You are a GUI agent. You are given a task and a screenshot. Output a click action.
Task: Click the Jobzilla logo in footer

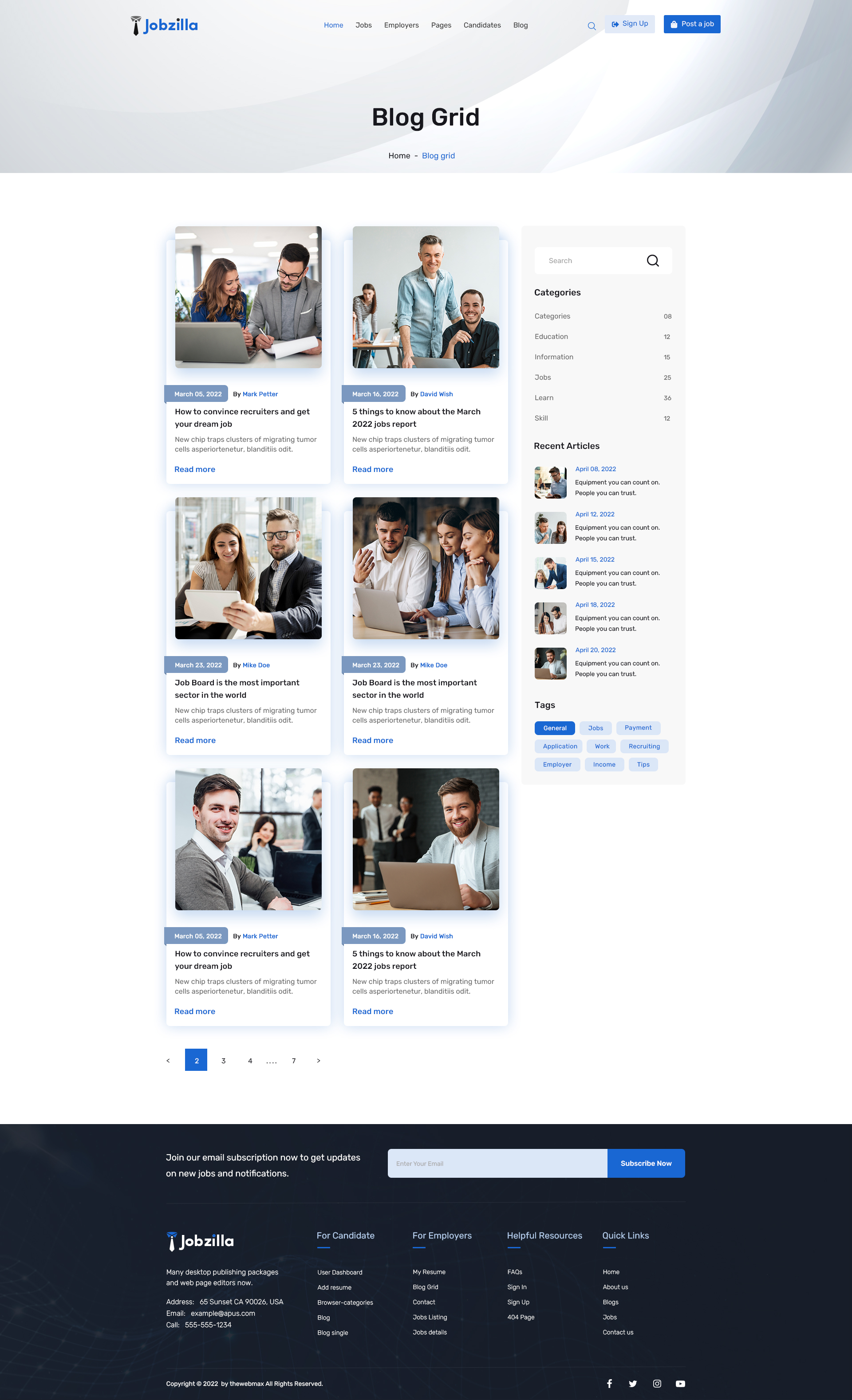(x=200, y=1241)
